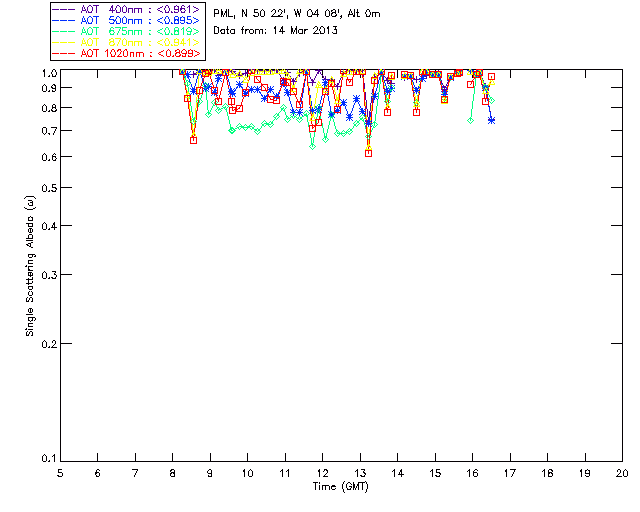Viewport: 640px width, 512px height.
Task: Click y-axis tick label 0.5
Action: coord(49,188)
